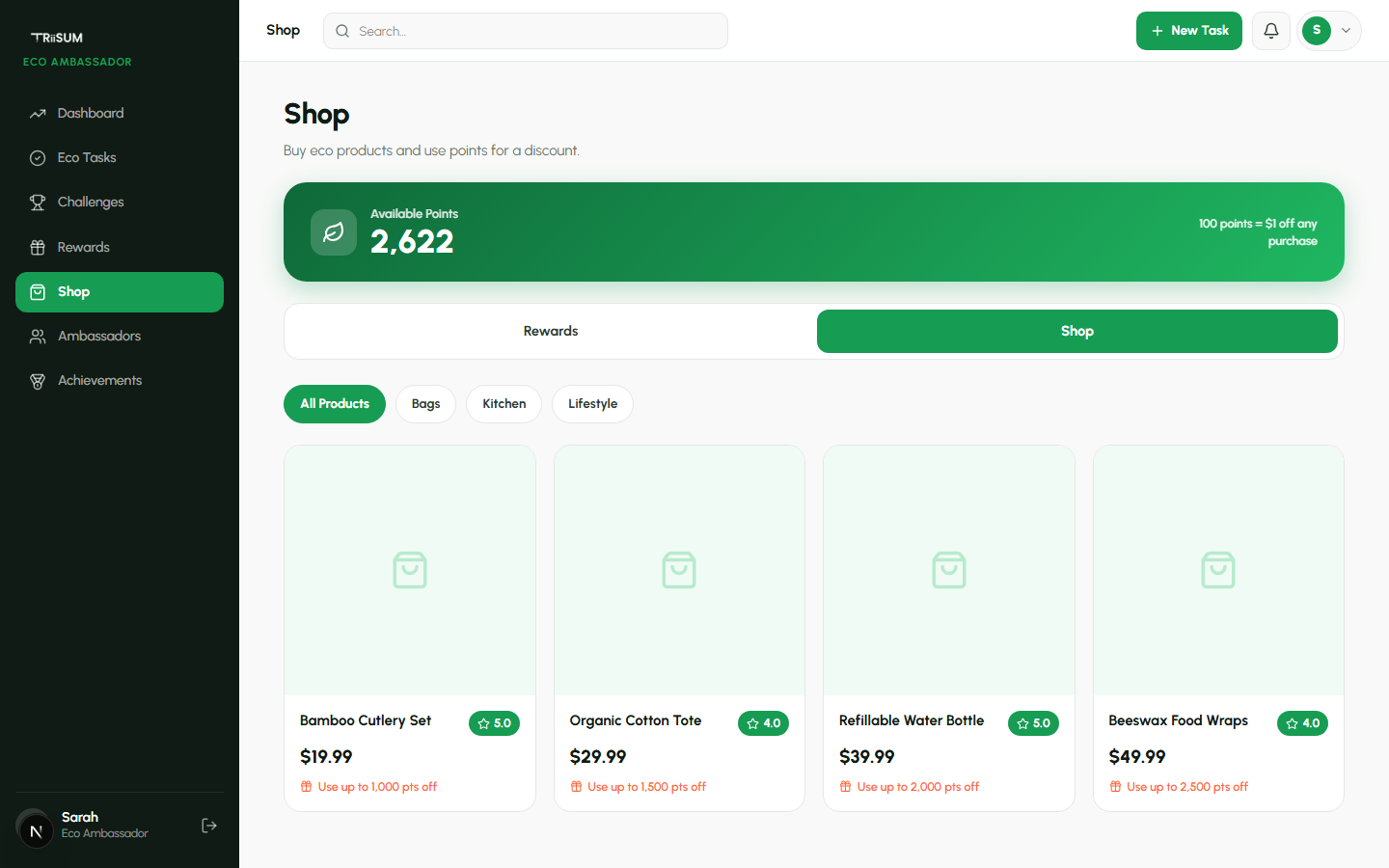The height and width of the screenshot is (868, 1389).
Task: Click '100 points = $1 off any purchase' text
Action: 1258,232
